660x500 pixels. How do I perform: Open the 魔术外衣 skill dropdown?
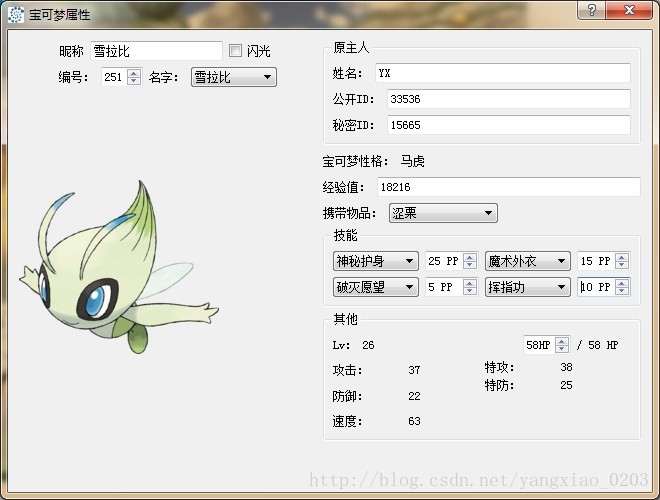(x=527, y=261)
